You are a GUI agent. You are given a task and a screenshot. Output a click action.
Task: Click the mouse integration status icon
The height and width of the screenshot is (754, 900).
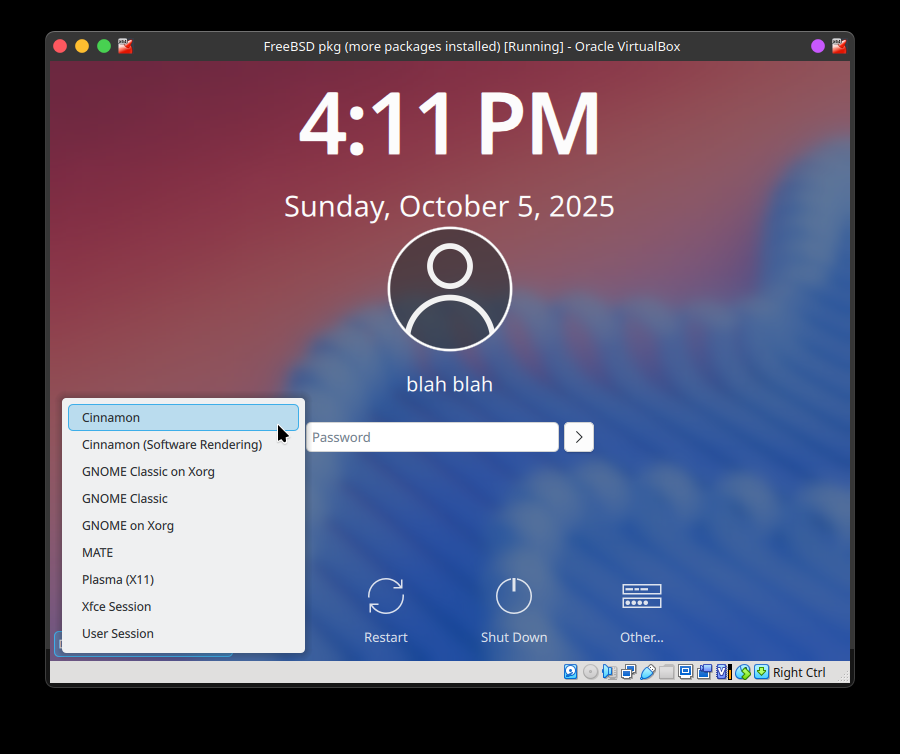pos(743,672)
